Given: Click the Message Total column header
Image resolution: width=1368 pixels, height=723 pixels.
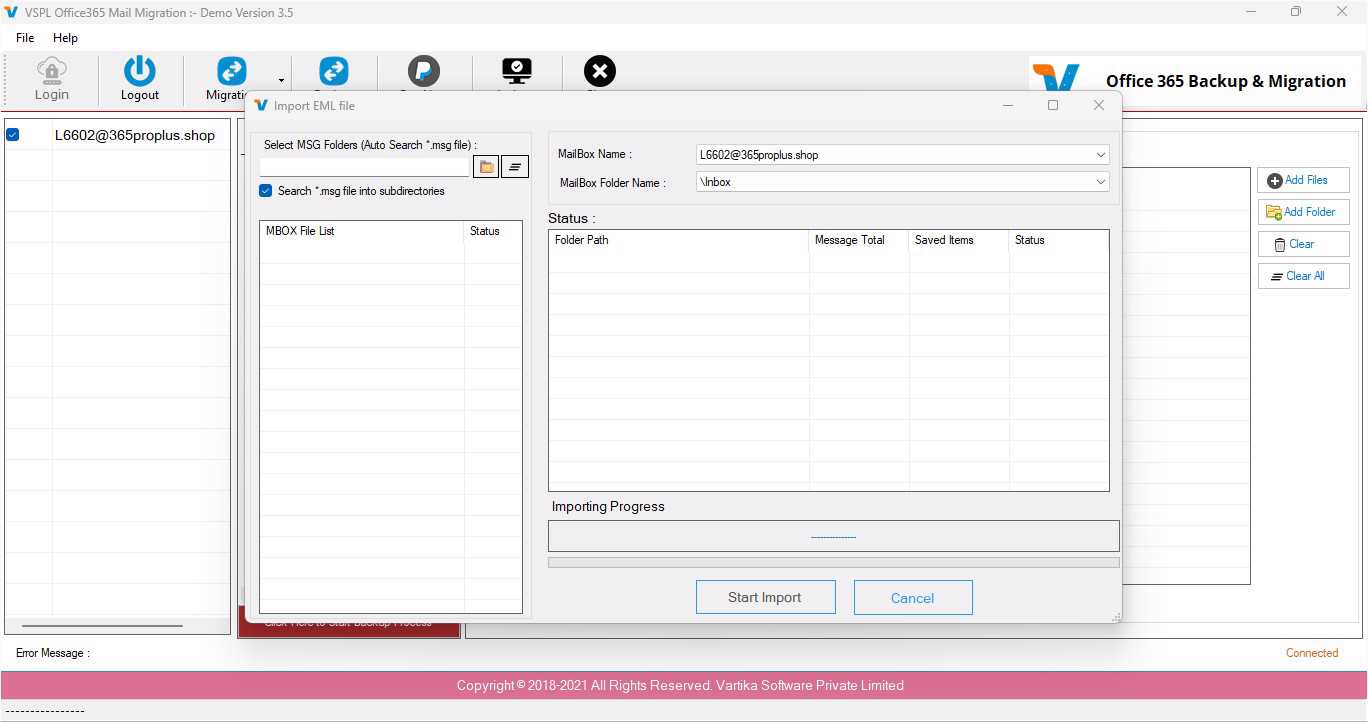Looking at the screenshot, I should coord(859,240).
